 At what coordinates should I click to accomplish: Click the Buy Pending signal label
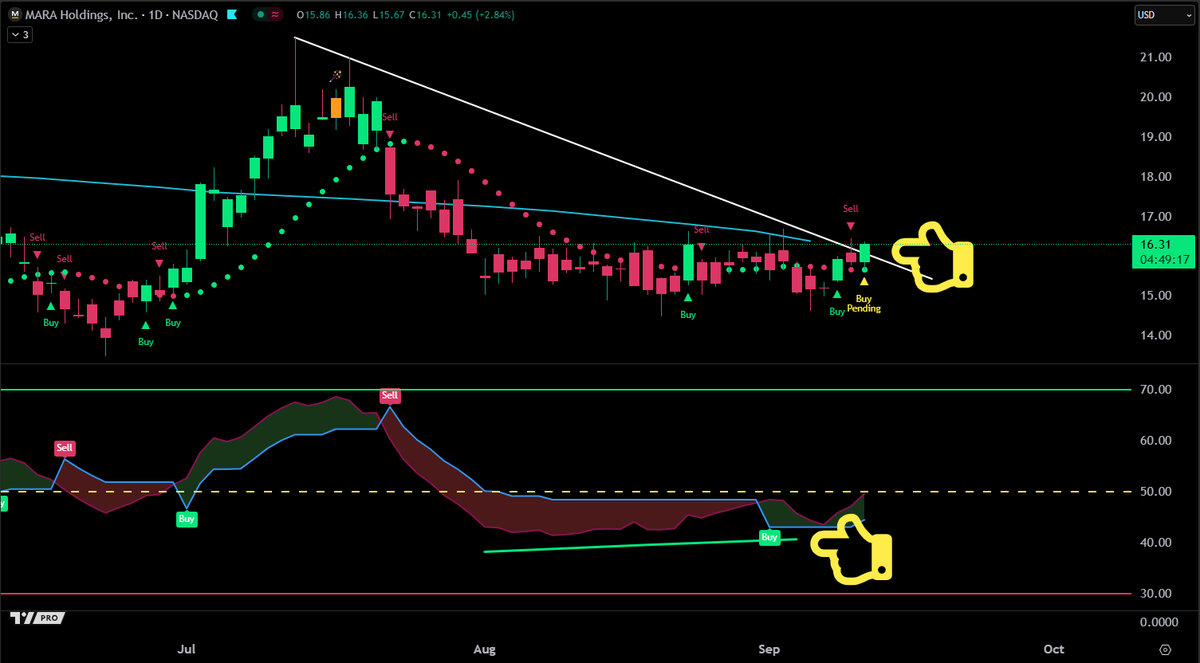864,304
